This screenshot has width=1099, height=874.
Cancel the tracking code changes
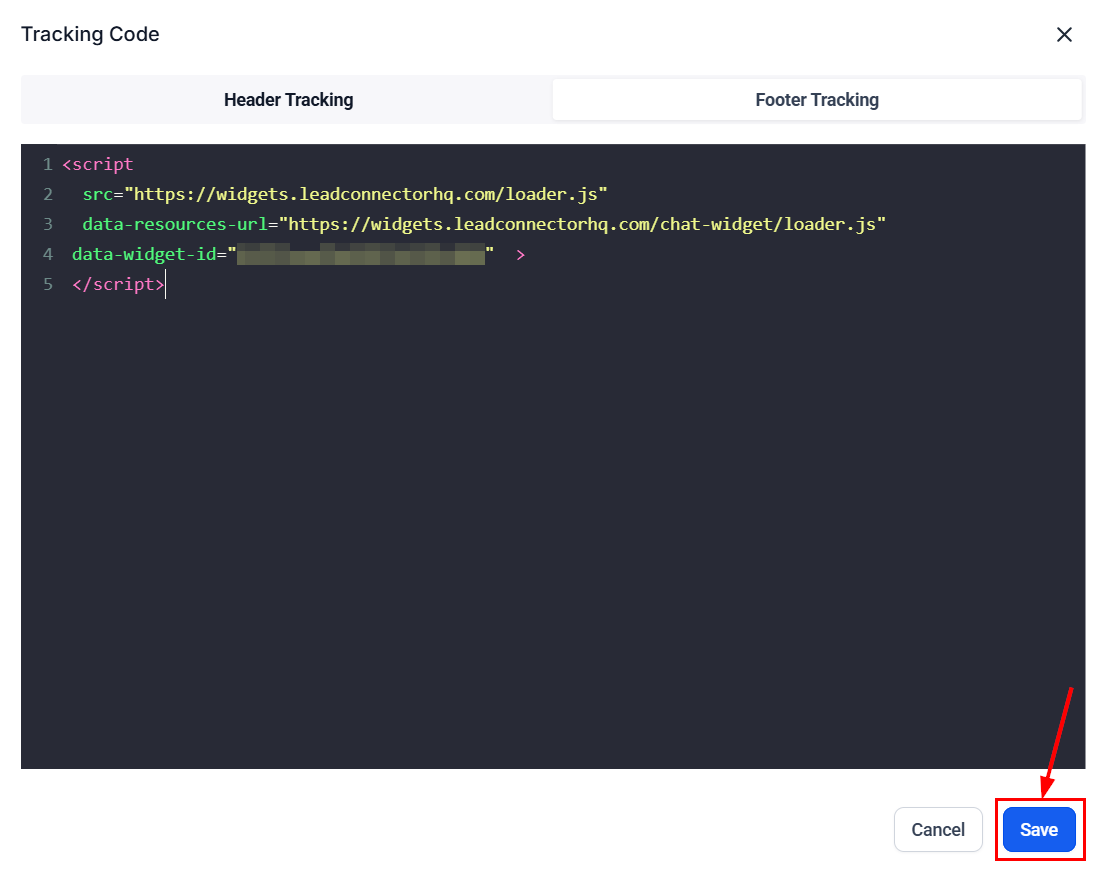click(938, 830)
